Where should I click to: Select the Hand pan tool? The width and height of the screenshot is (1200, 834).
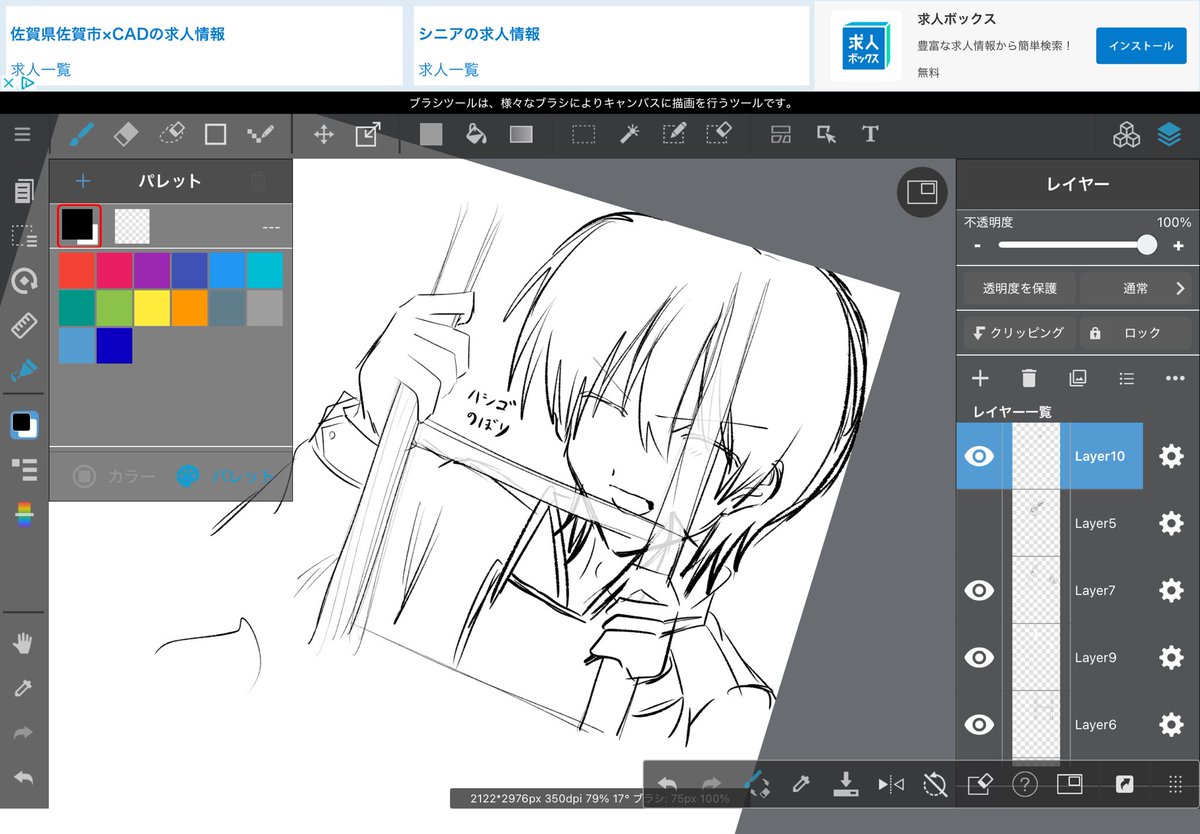24,643
